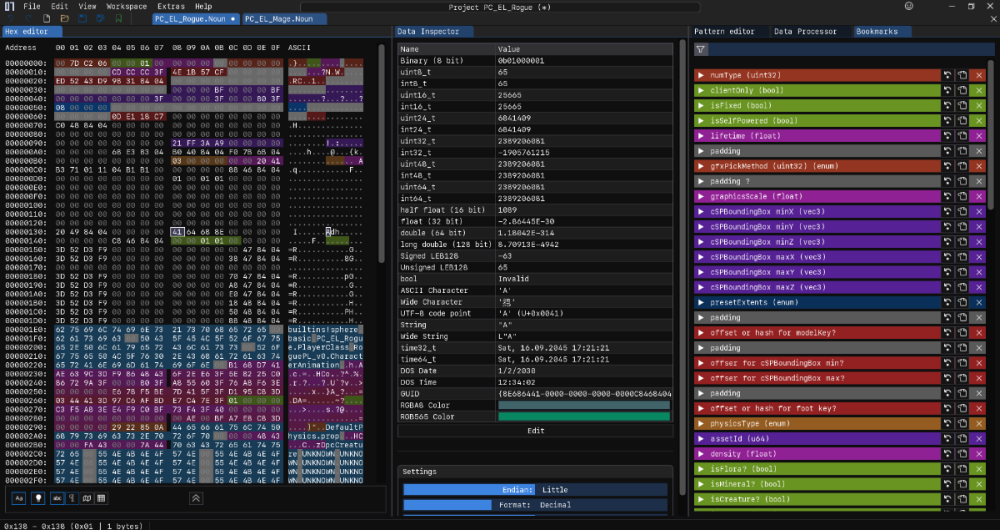Click the bookmarks filter text field
Viewport: 1000px width, 530px height.
point(850,49)
